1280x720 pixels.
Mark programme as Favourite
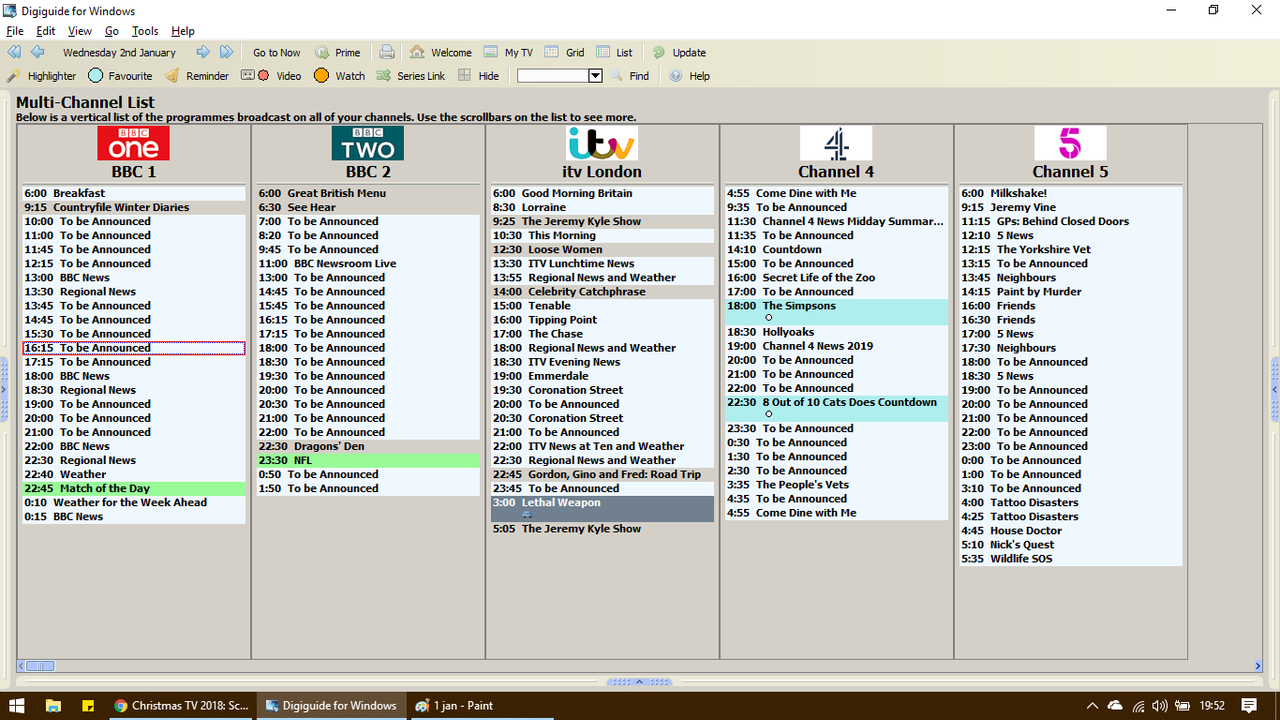click(x=120, y=76)
